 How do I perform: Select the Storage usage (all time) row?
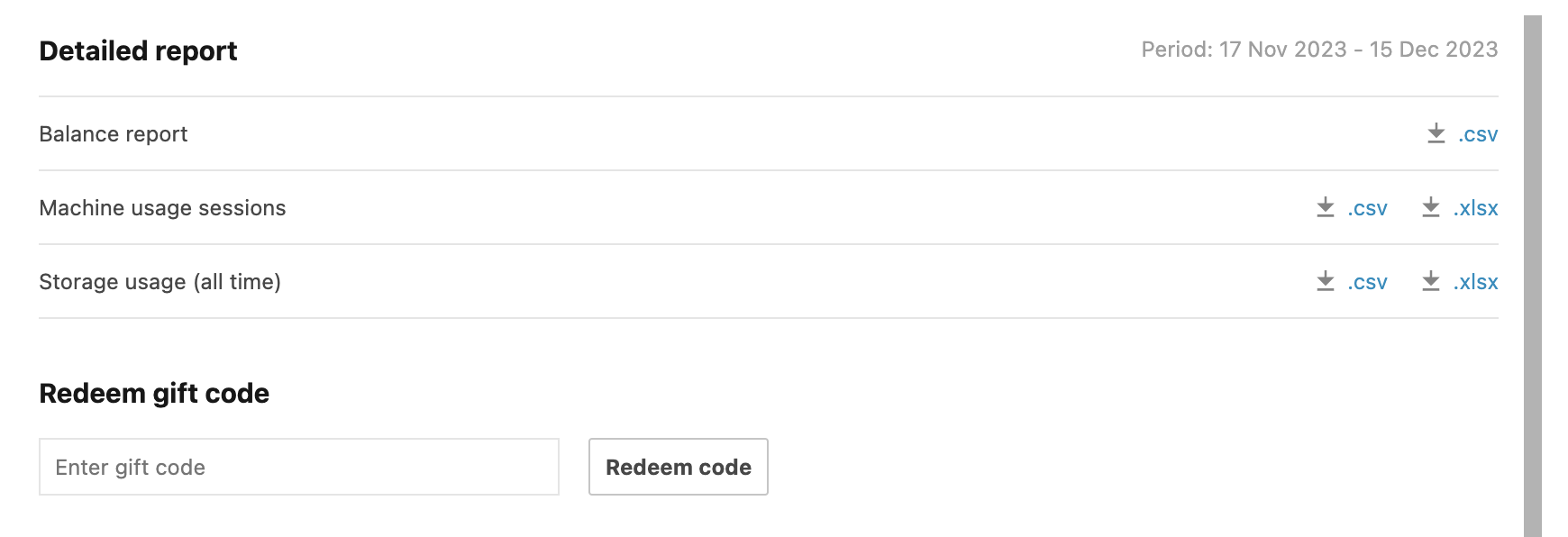point(159,282)
